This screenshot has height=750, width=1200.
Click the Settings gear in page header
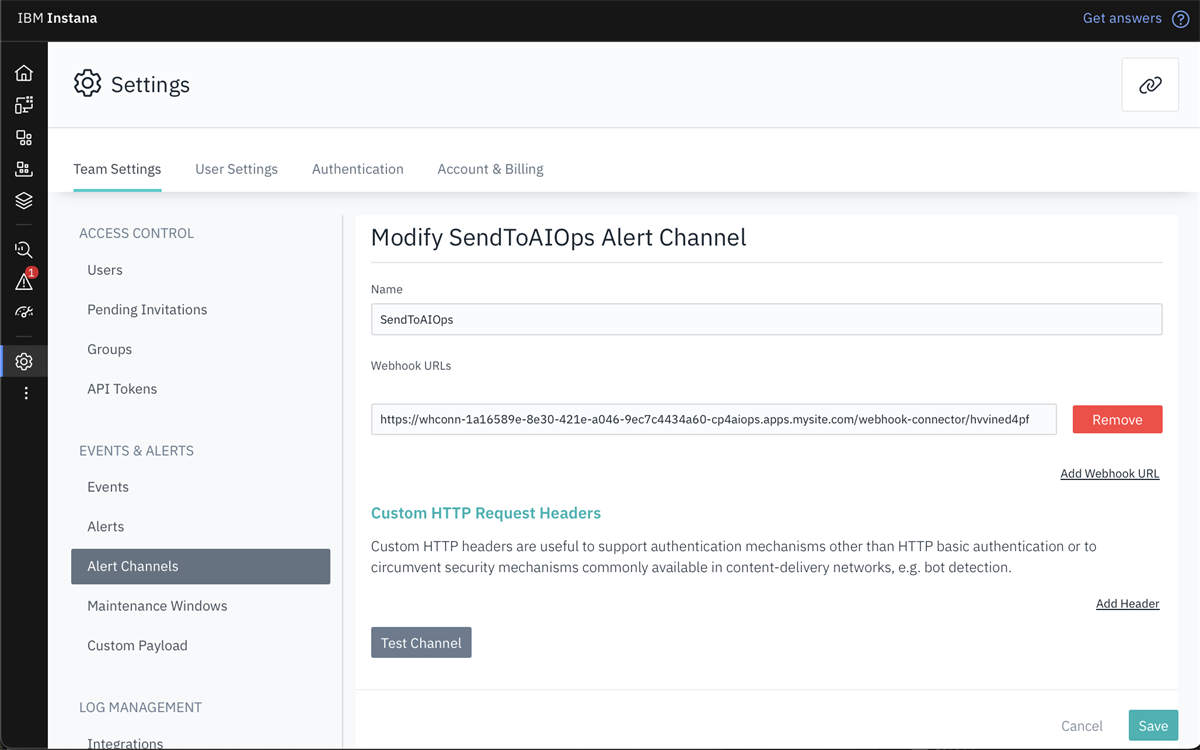coord(88,84)
